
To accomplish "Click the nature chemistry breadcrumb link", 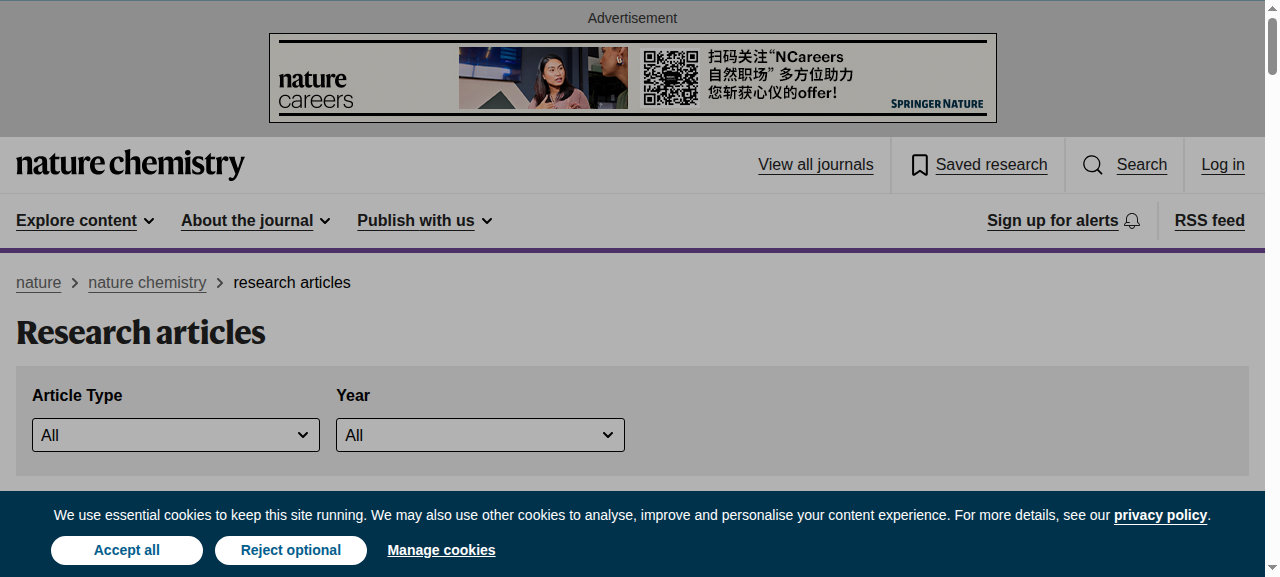I will click(x=147, y=283).
